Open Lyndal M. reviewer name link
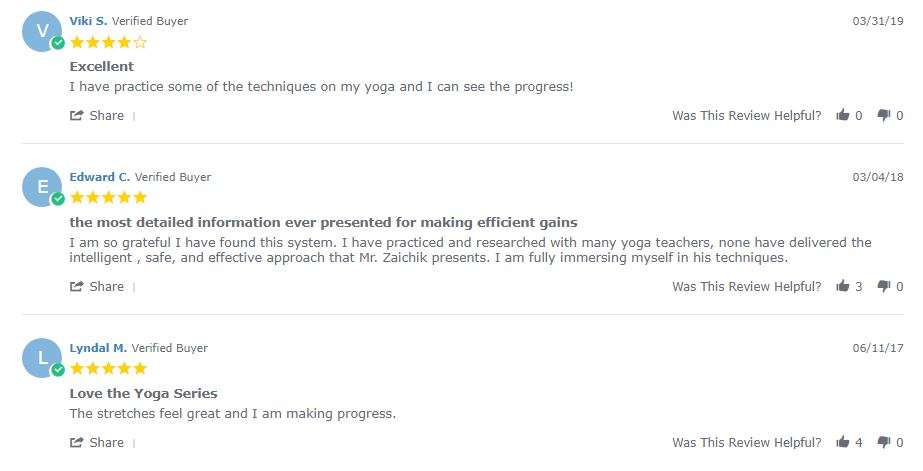 [x=98, y=348]
